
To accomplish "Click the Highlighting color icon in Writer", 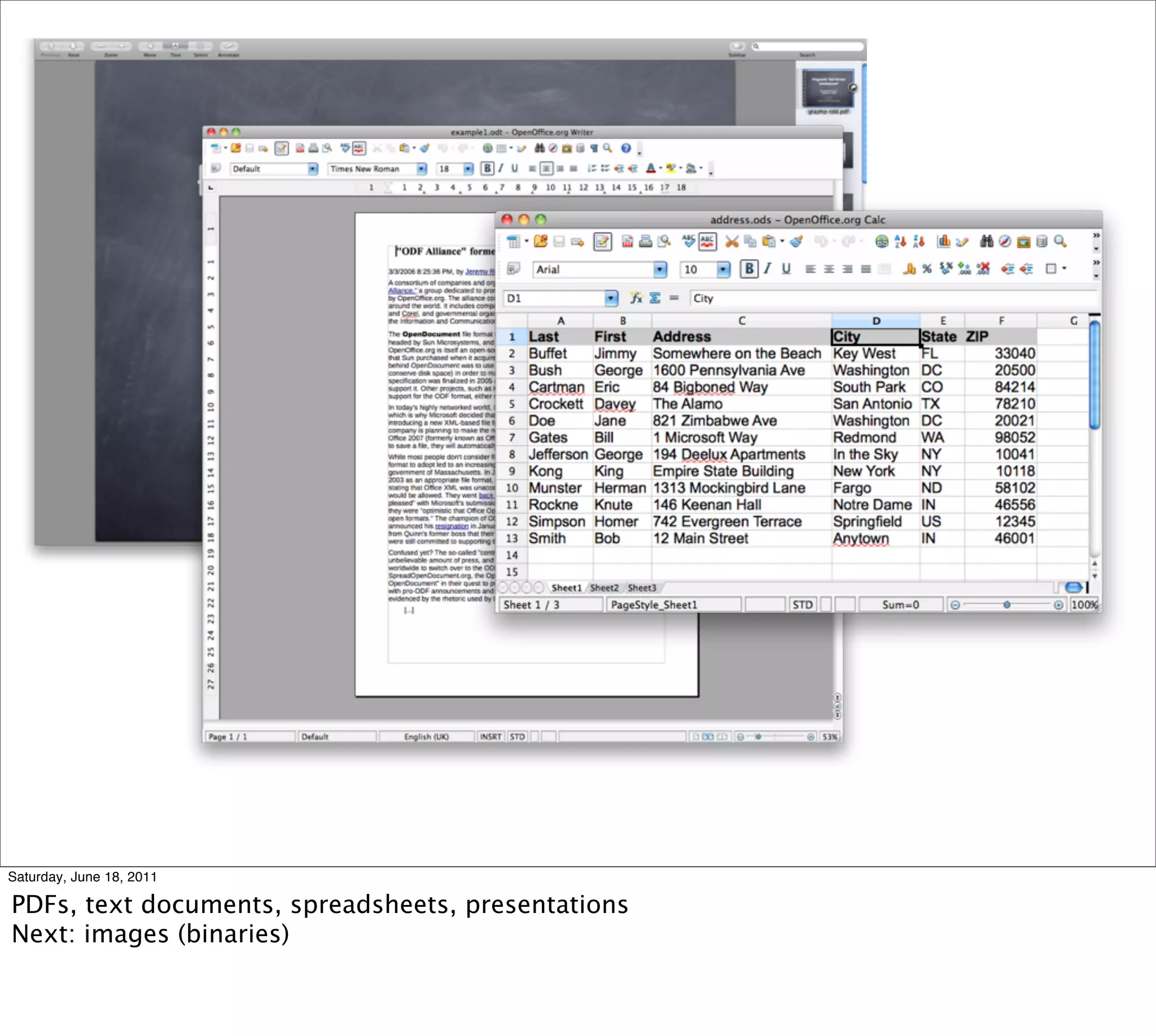I will (x=671, y=168).
